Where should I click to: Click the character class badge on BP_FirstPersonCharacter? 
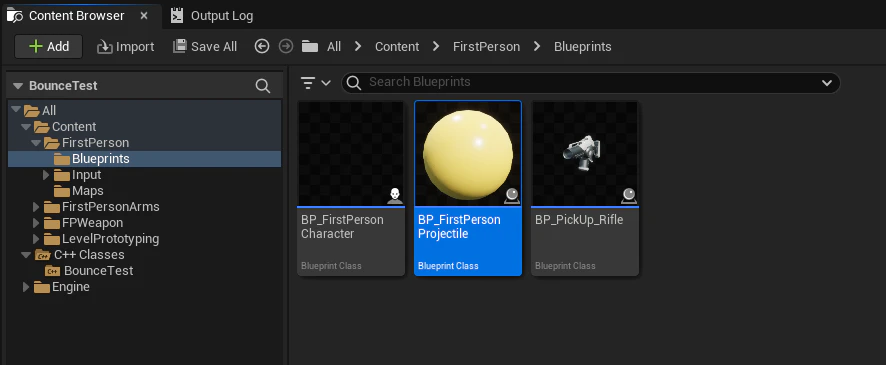click(x=395, y=196)
